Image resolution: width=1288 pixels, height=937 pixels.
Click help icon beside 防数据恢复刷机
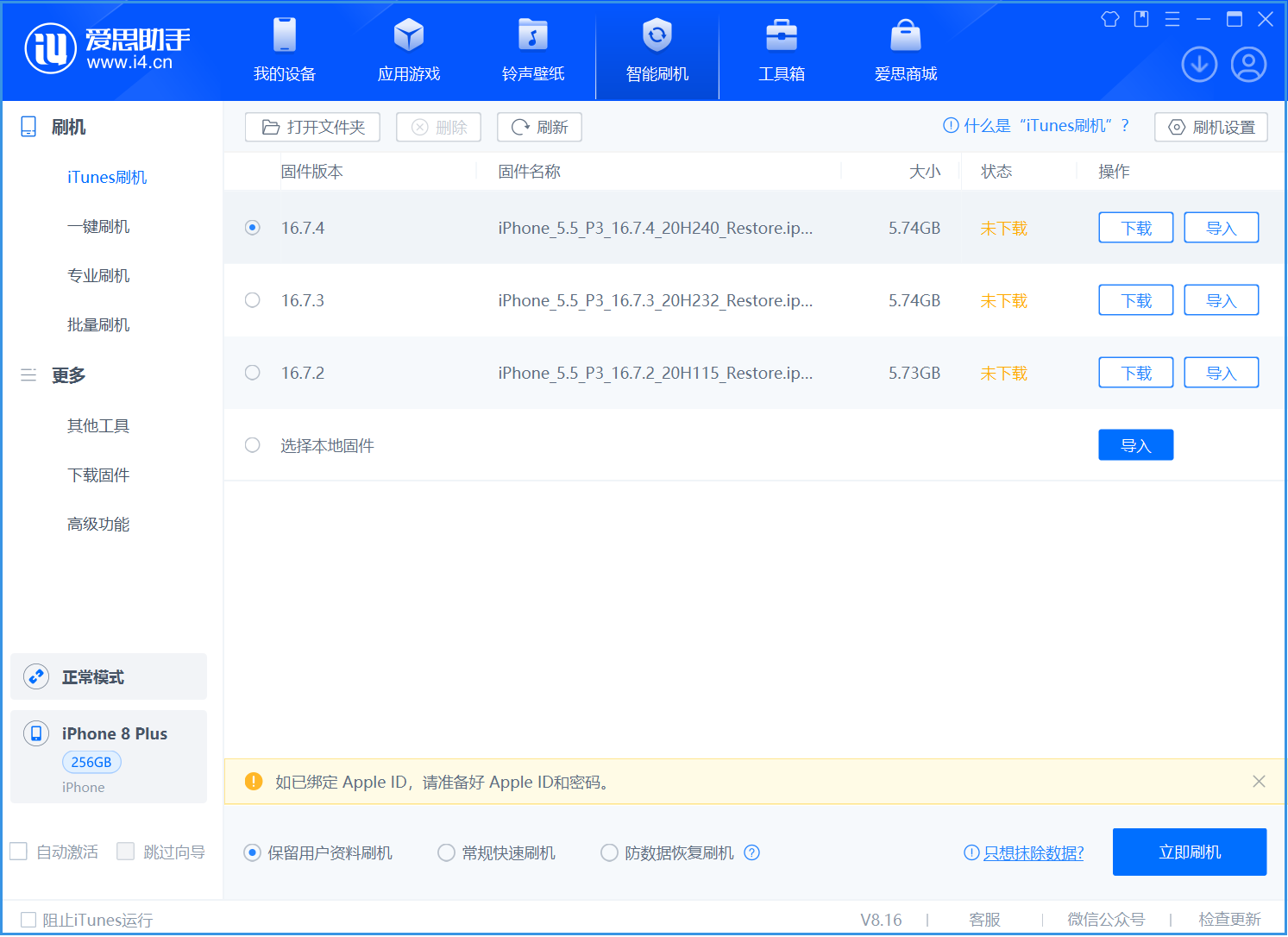pyautogui.click(x=751, y=852)
